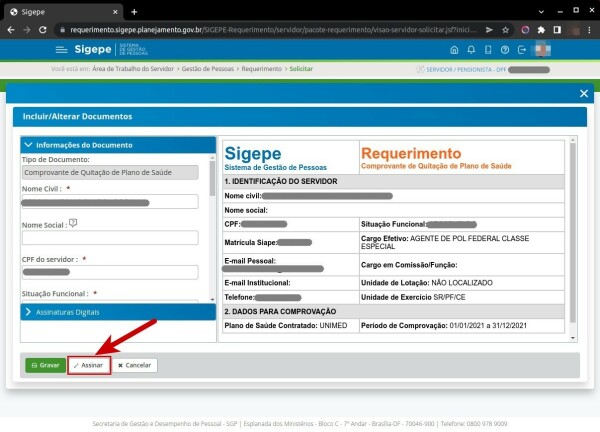This screenshot has height=432, width=600.
Task: Click the 'Cargo Efetivo' cell
Action: (461, 242)
